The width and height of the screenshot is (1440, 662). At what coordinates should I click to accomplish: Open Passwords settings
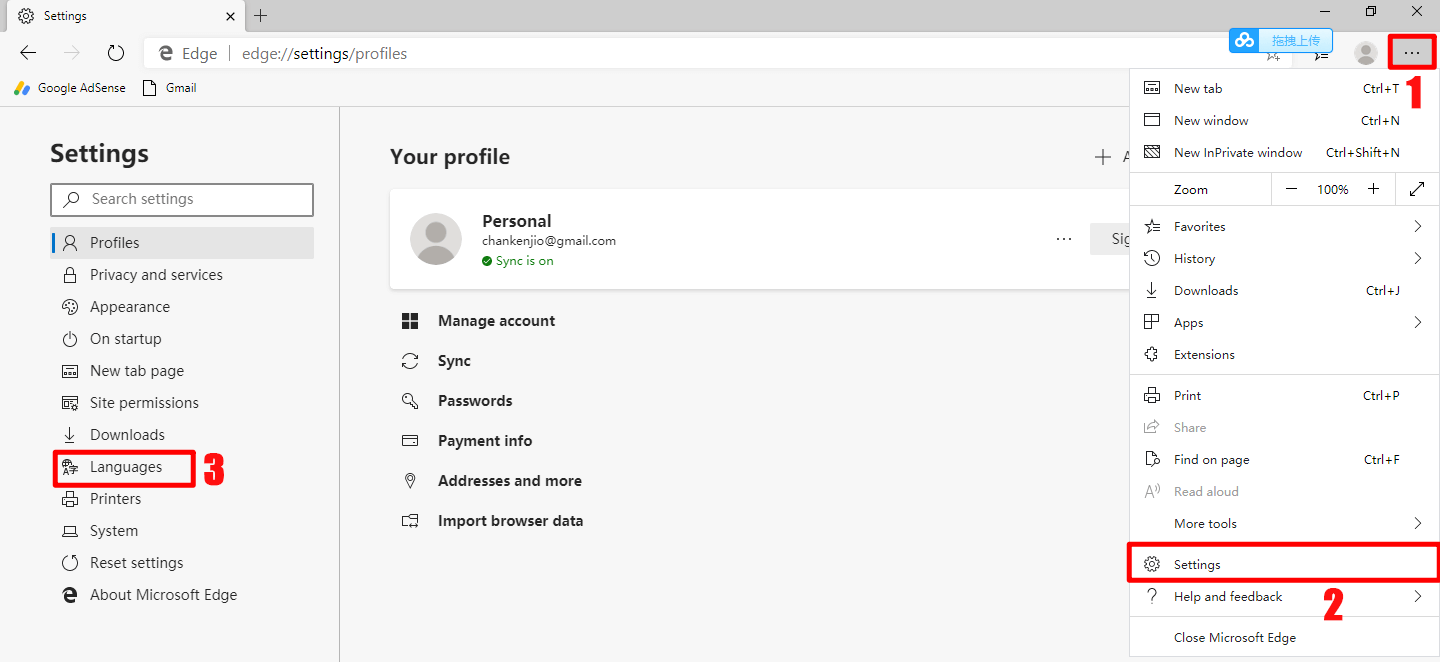[x=475, y=401]
